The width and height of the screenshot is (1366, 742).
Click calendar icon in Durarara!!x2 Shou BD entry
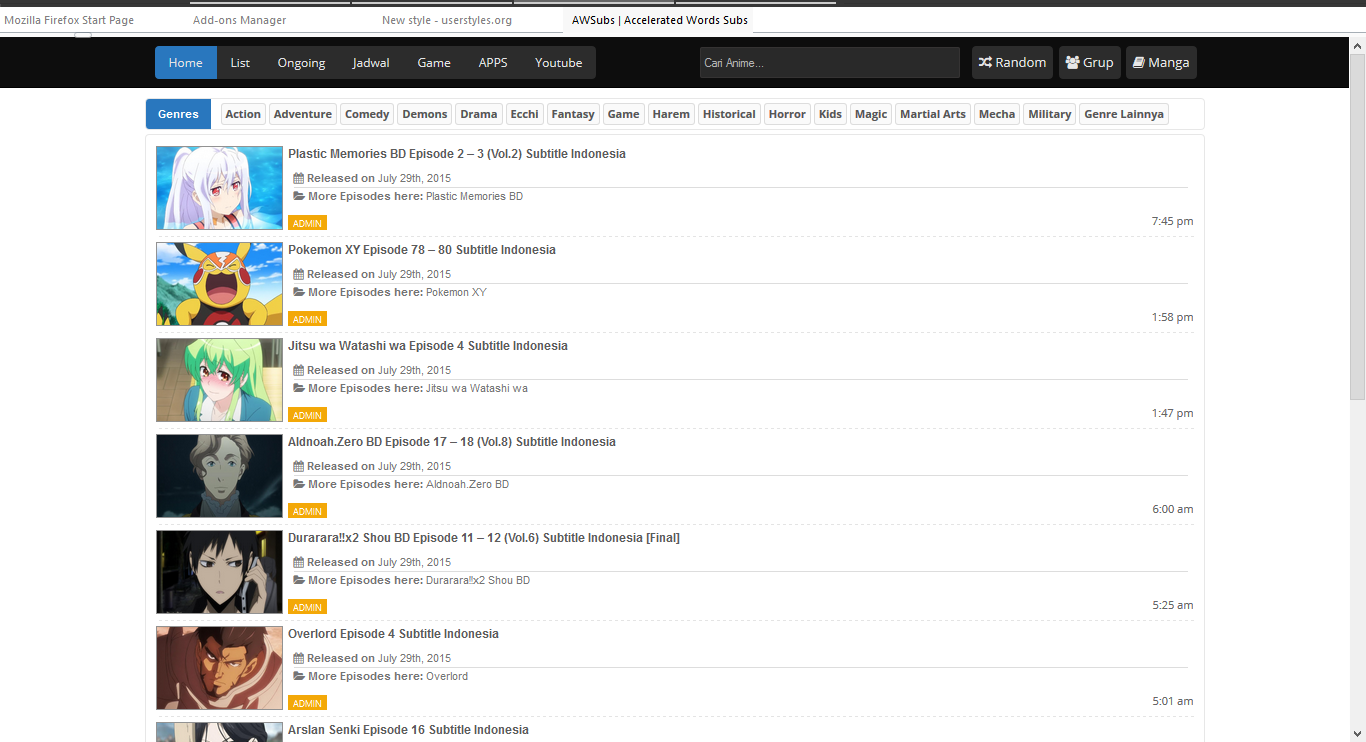pyautogui.click(x=298, y=562)
